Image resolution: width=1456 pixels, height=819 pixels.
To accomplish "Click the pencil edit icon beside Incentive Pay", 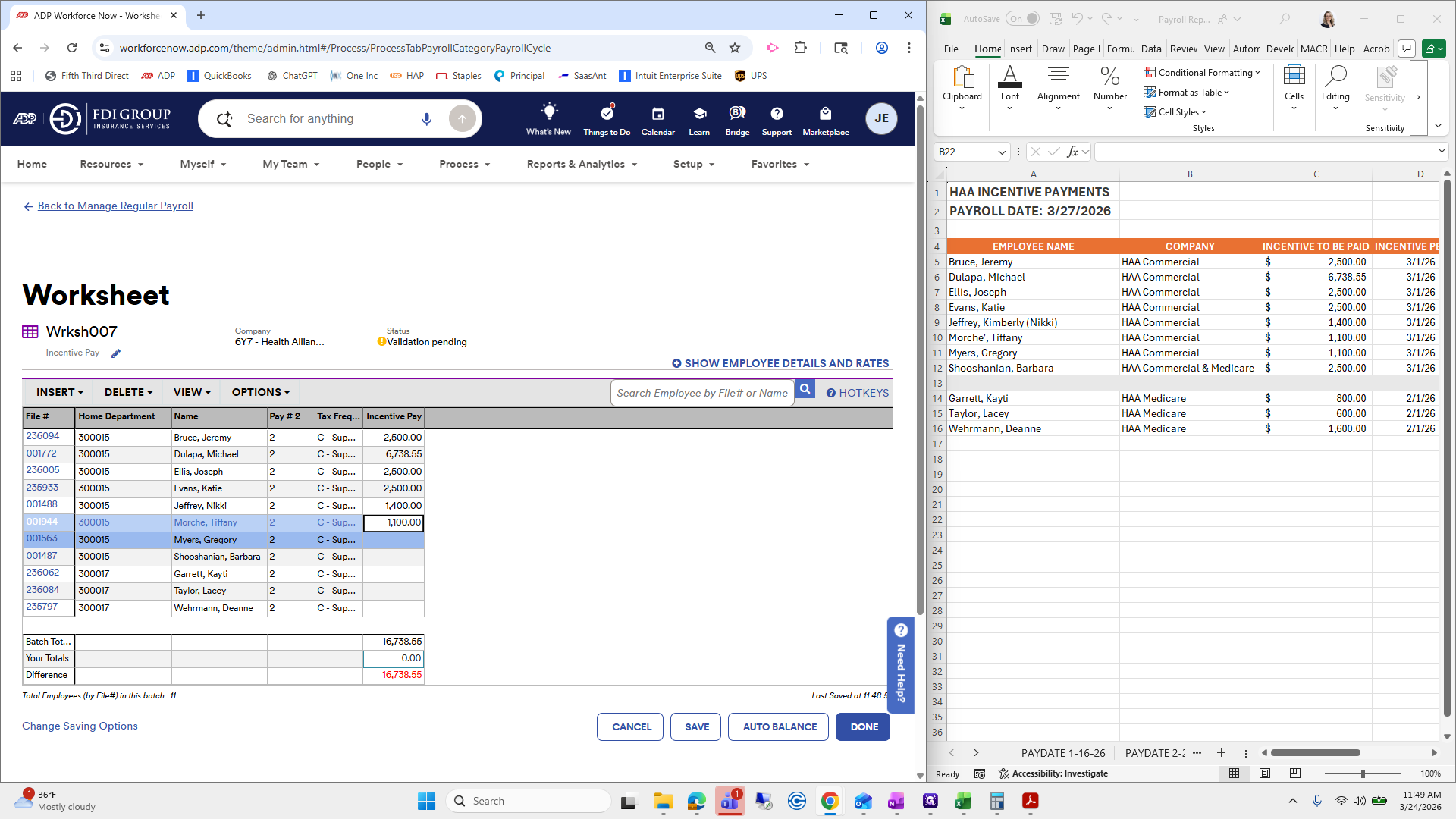I will click(116, 353).
